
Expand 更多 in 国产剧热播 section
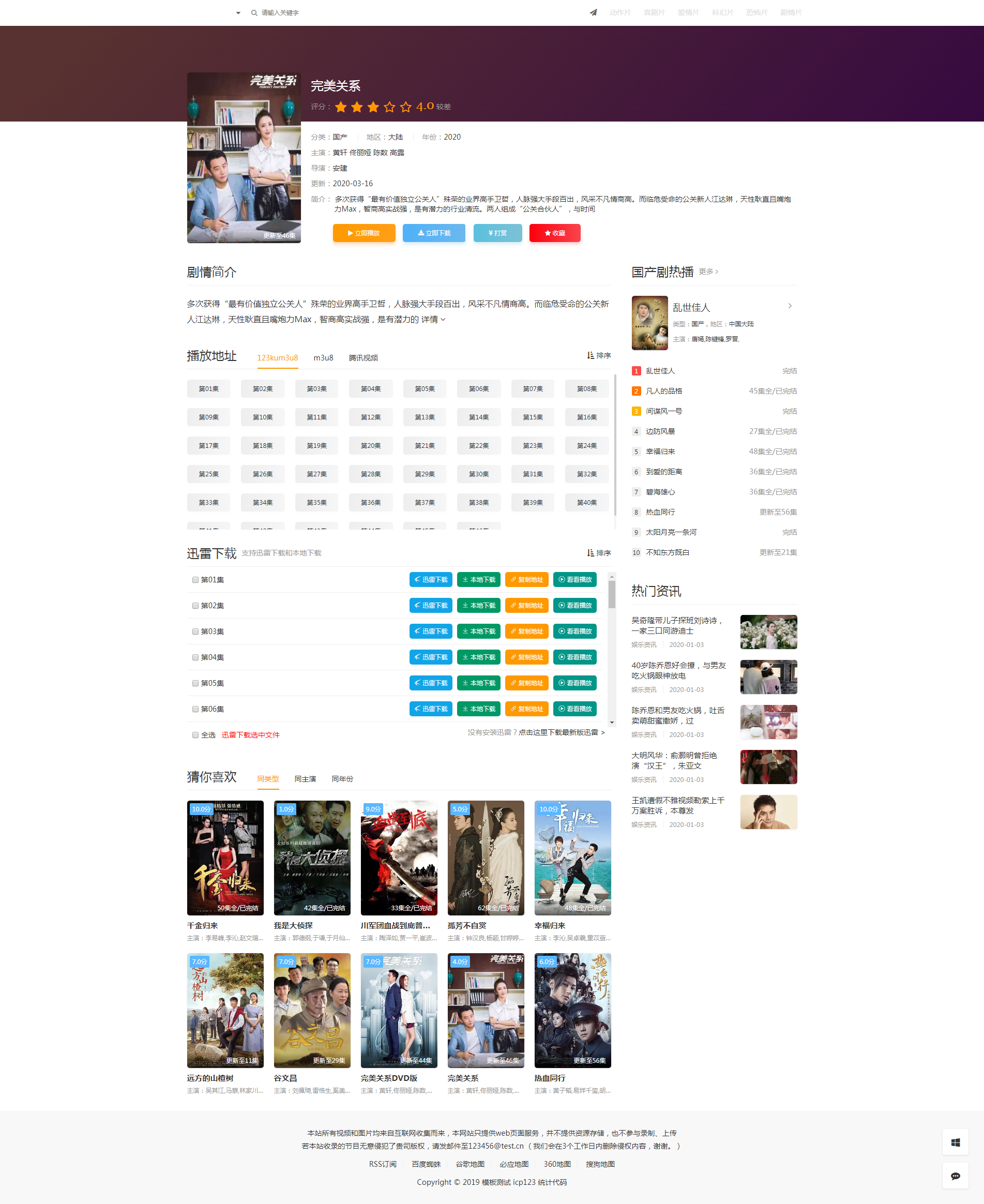(708, 272)
